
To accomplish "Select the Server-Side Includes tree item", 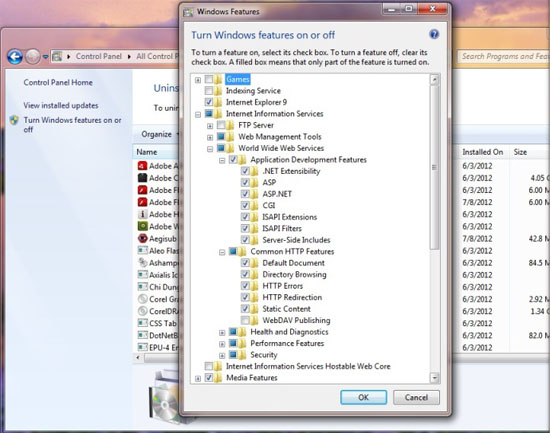I will point(296,240).
